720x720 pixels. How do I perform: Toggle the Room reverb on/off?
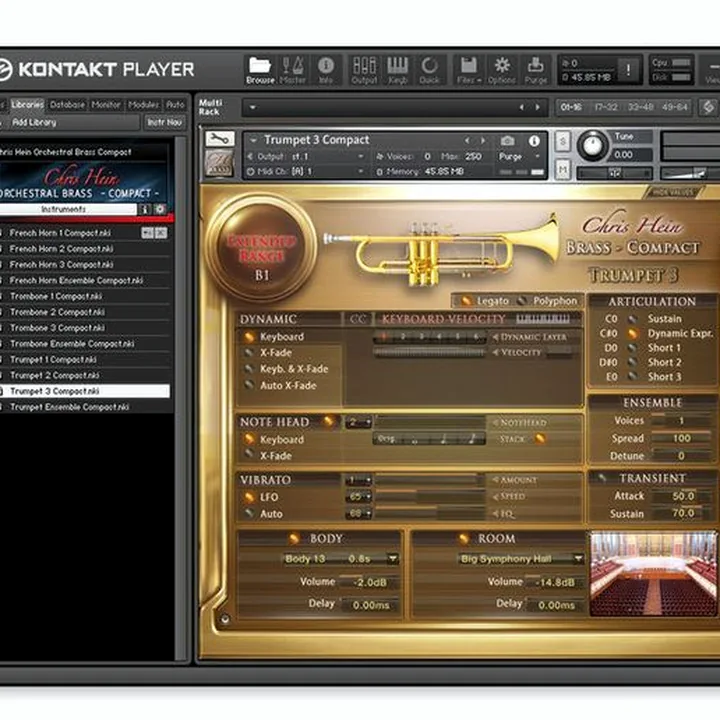(463, 538)
